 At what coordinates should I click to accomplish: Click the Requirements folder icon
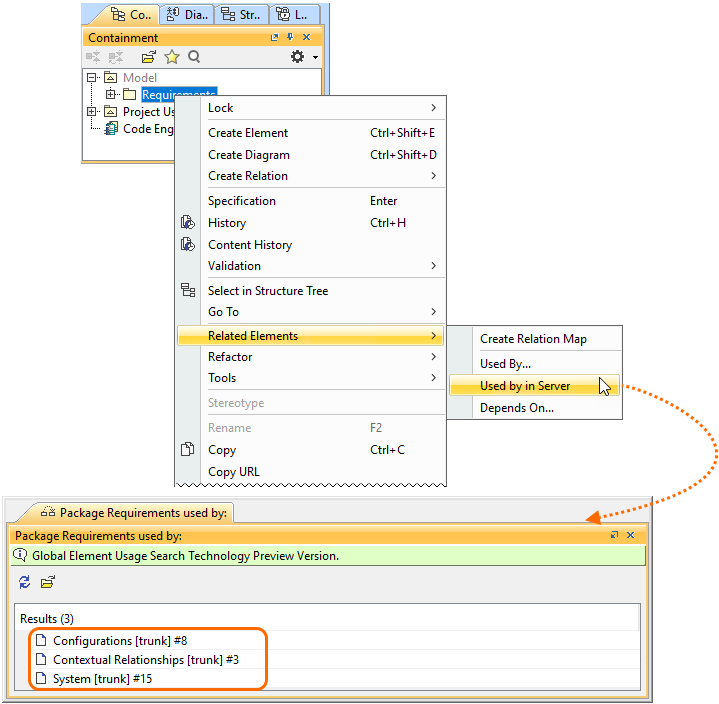pos(129,94)
